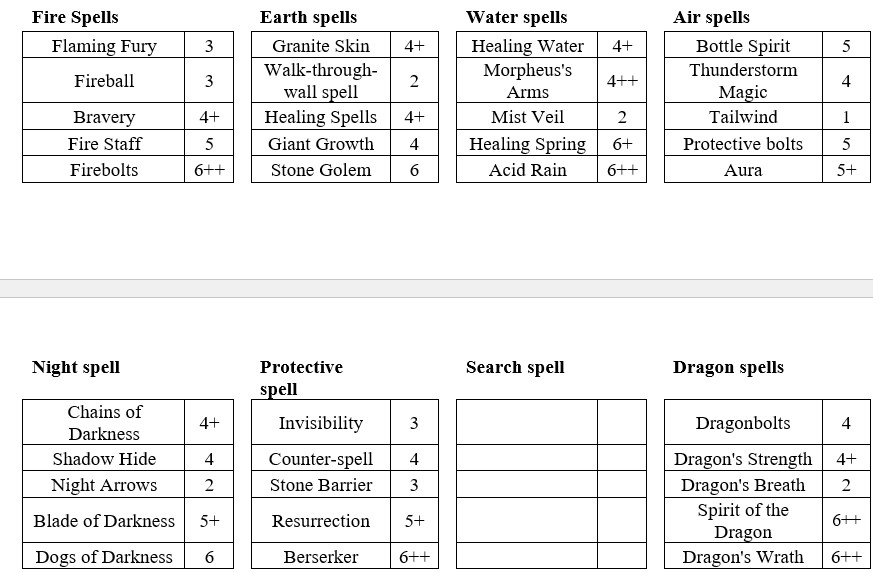Click the Chains of Darkness cell

click(x=104, y=422)
